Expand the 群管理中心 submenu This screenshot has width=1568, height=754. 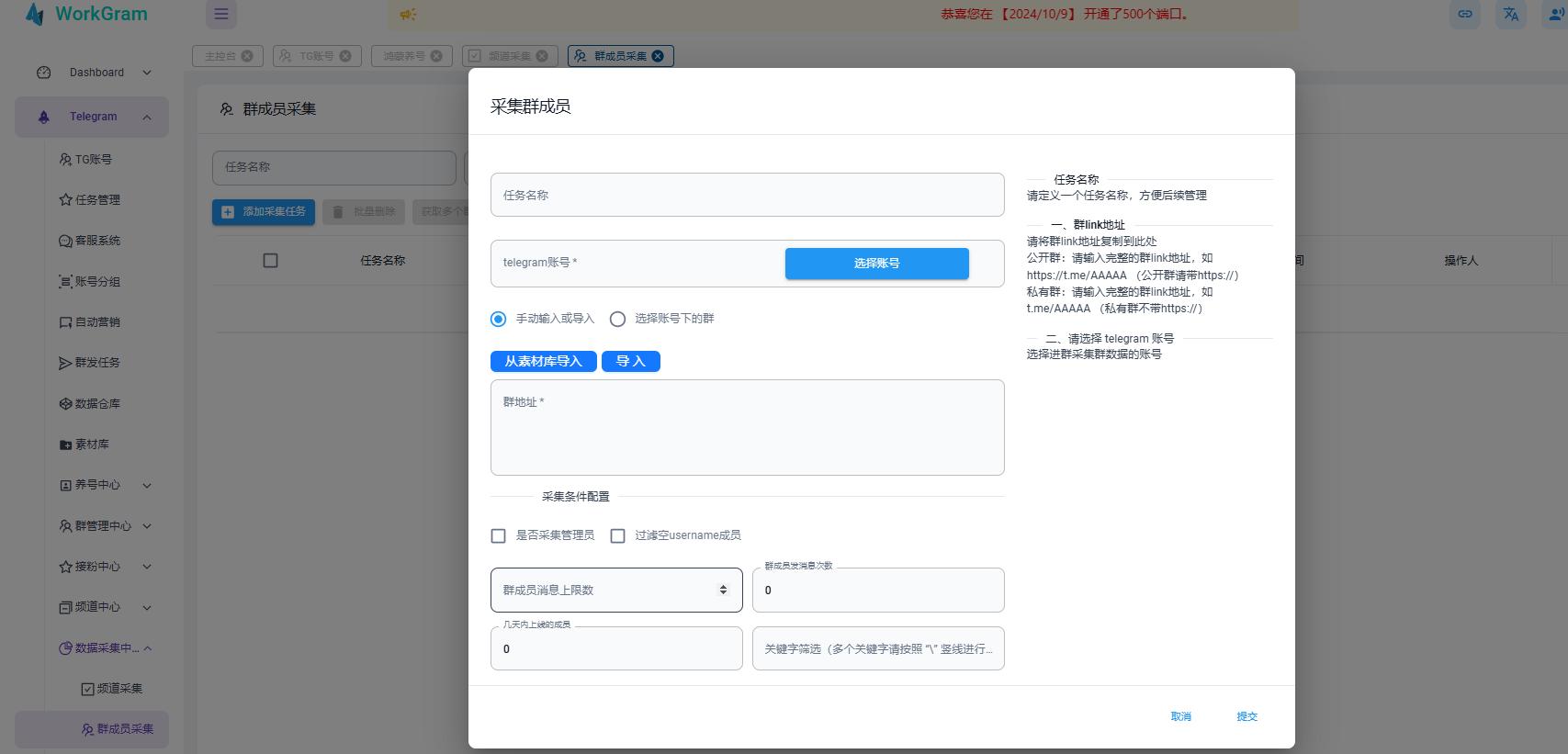click(147, 526)
